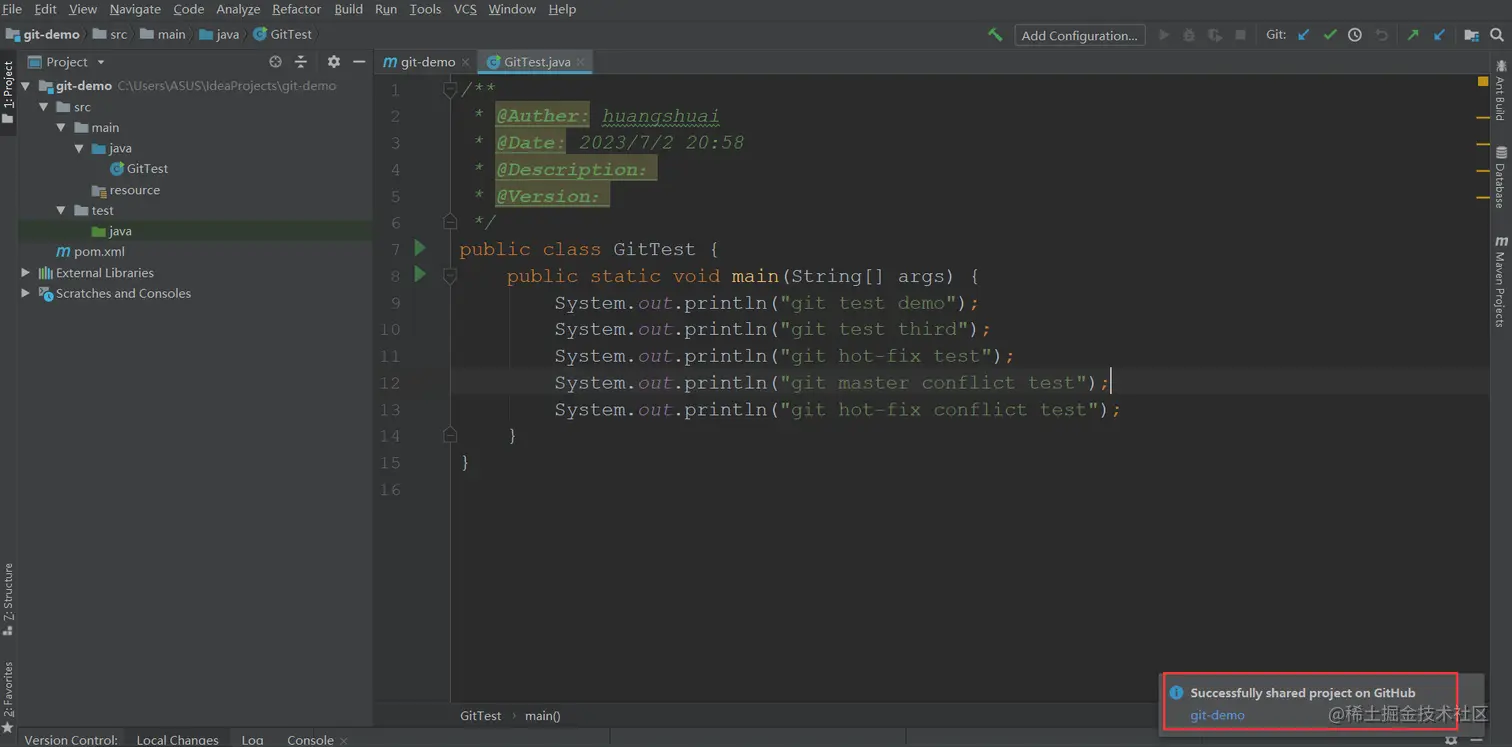This screenshot has height=747, width=1512.
Task: Click the grayed-out Debug bug icon
Action: (1189, 35)
